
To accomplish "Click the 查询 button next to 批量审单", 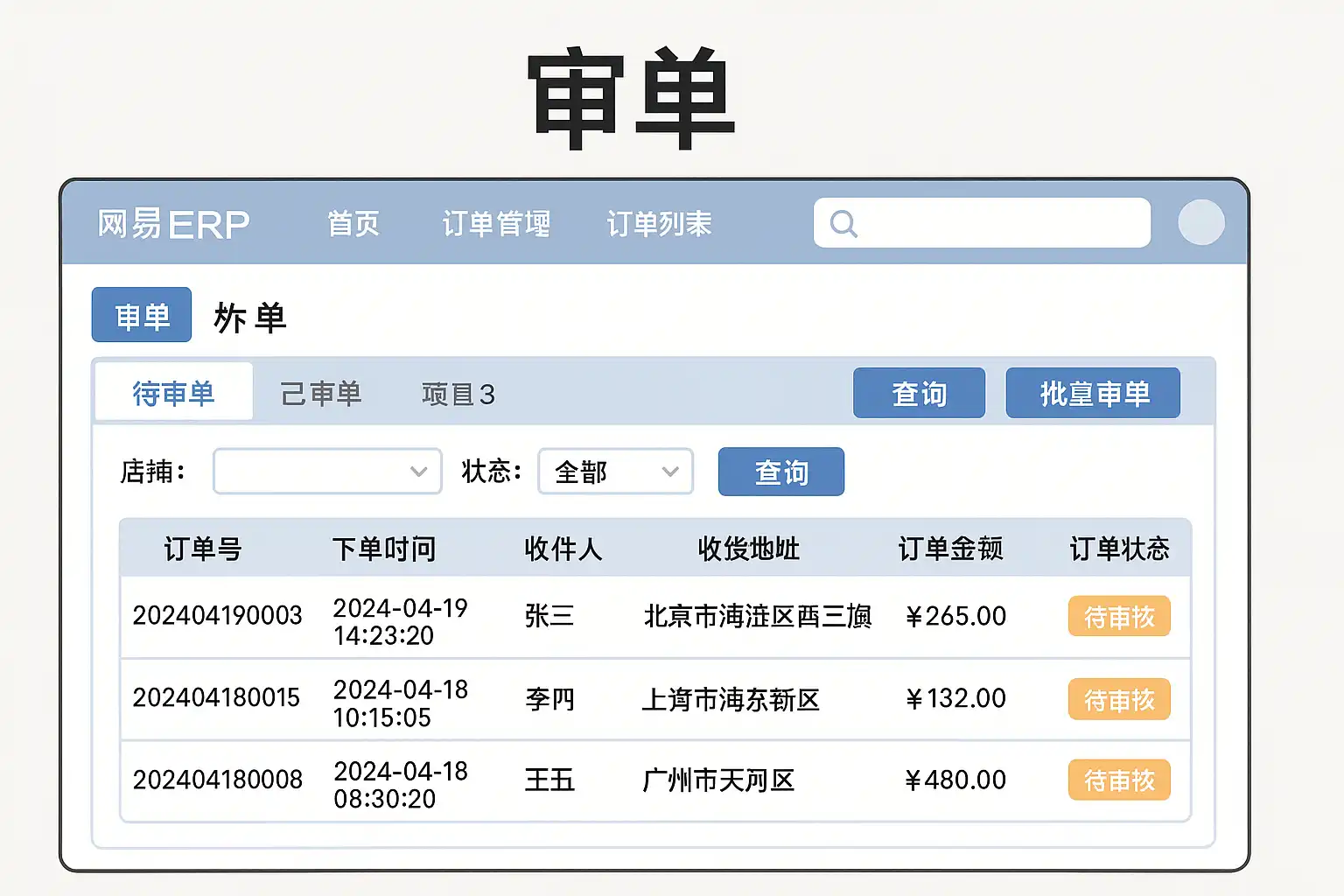I will pos(919,394).
